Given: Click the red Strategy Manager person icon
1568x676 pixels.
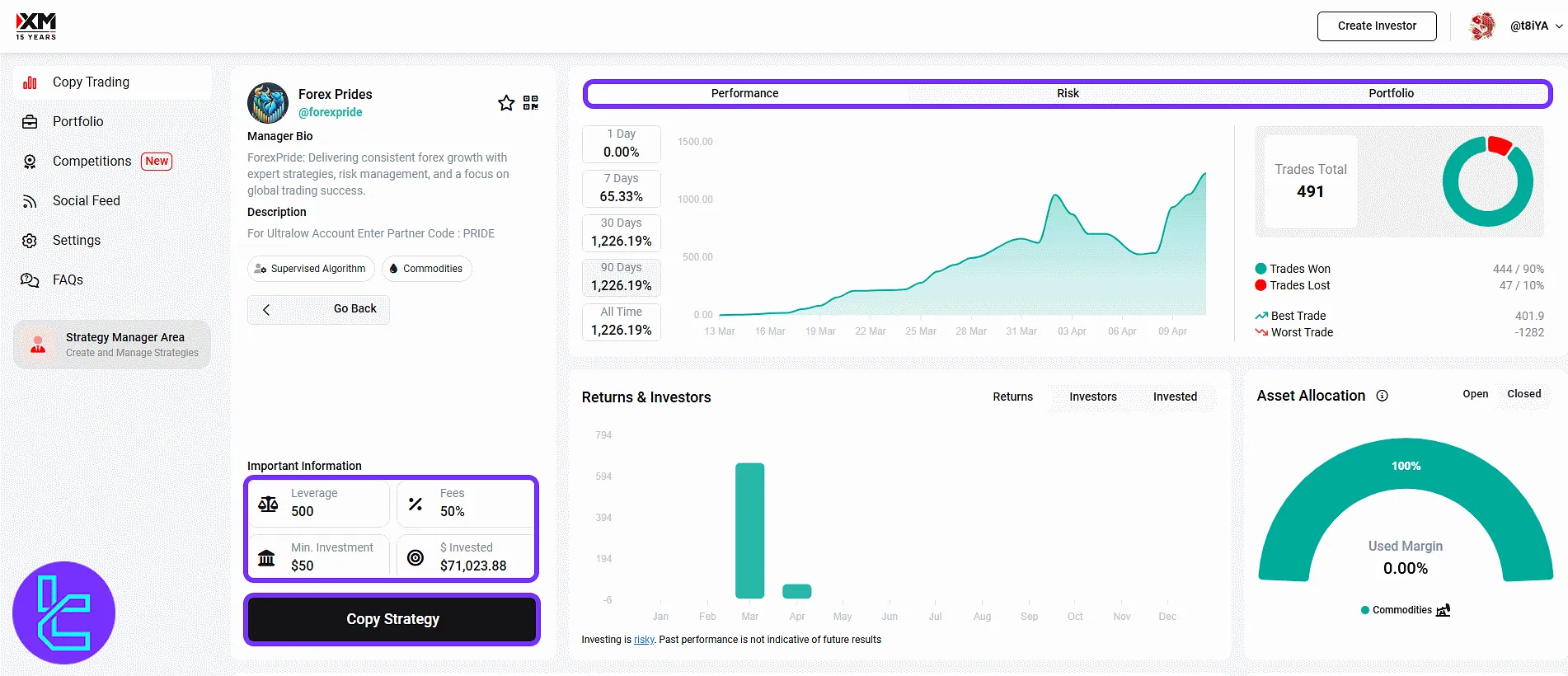Looking at the screenshot, I should (38, 345).
